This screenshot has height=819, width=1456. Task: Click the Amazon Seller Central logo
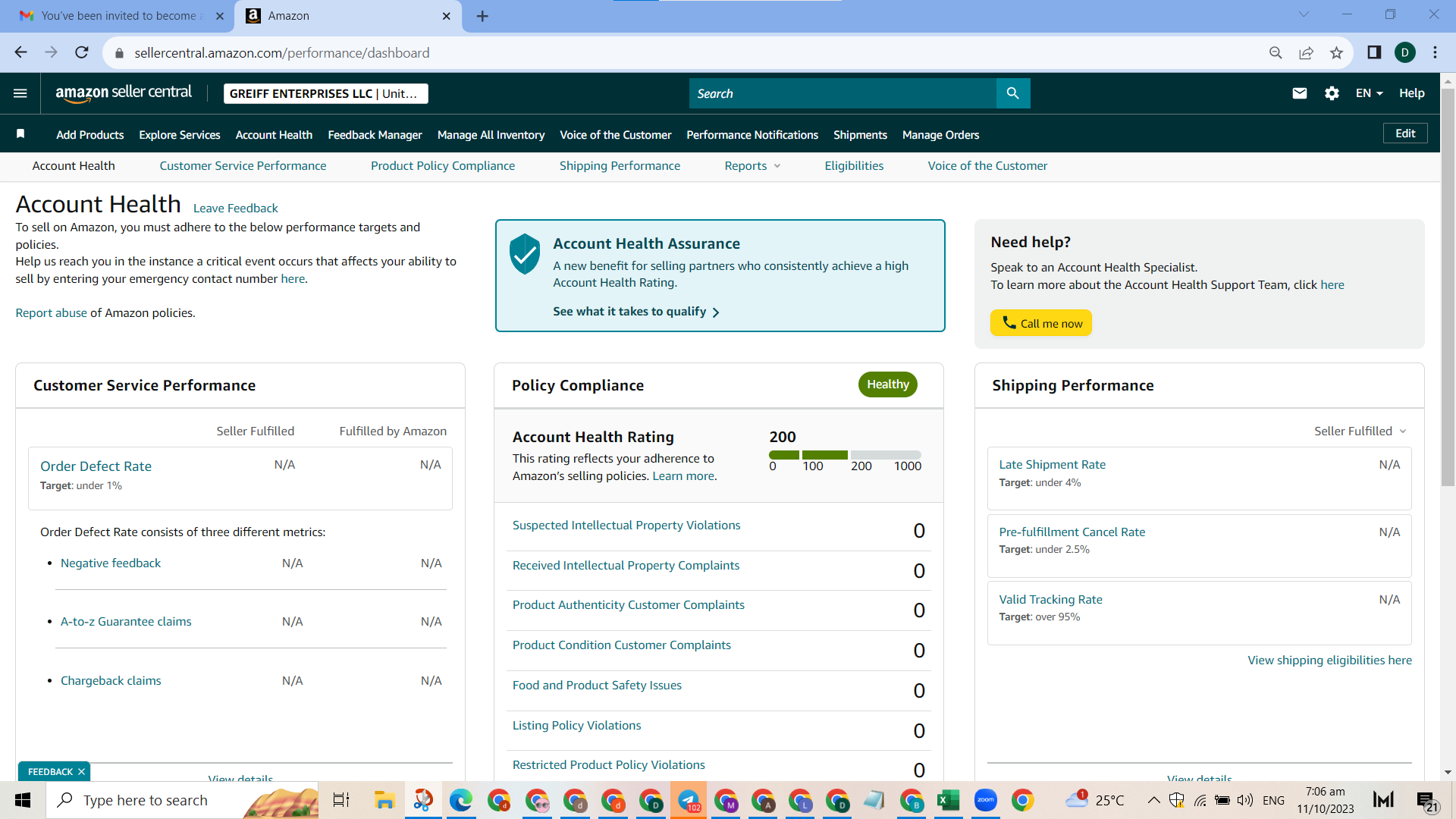pyautogui.click(x=124, y=93)
